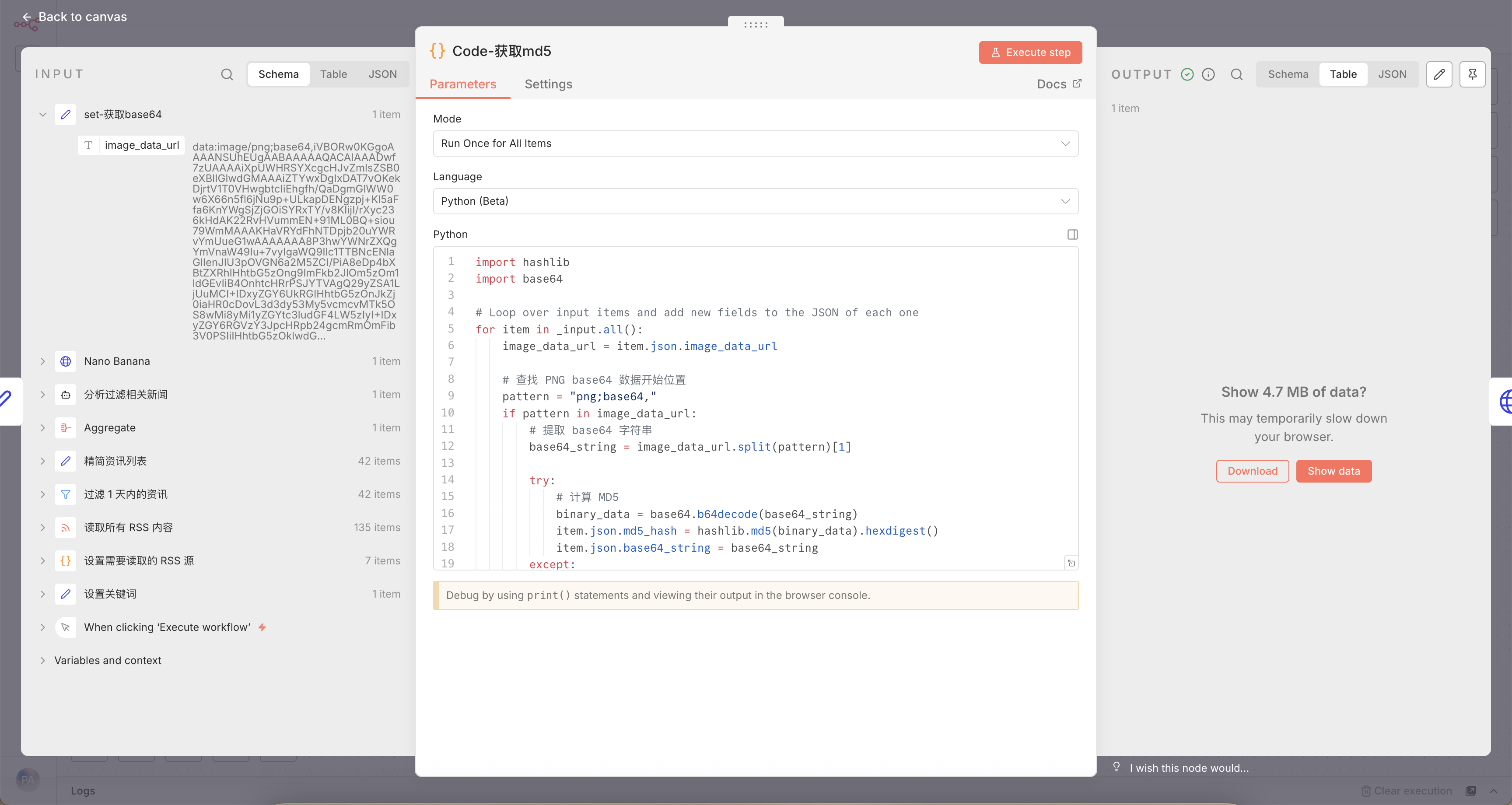
Task: Pin the output data
Action: pyautogui.click(x=1472, y=74)
